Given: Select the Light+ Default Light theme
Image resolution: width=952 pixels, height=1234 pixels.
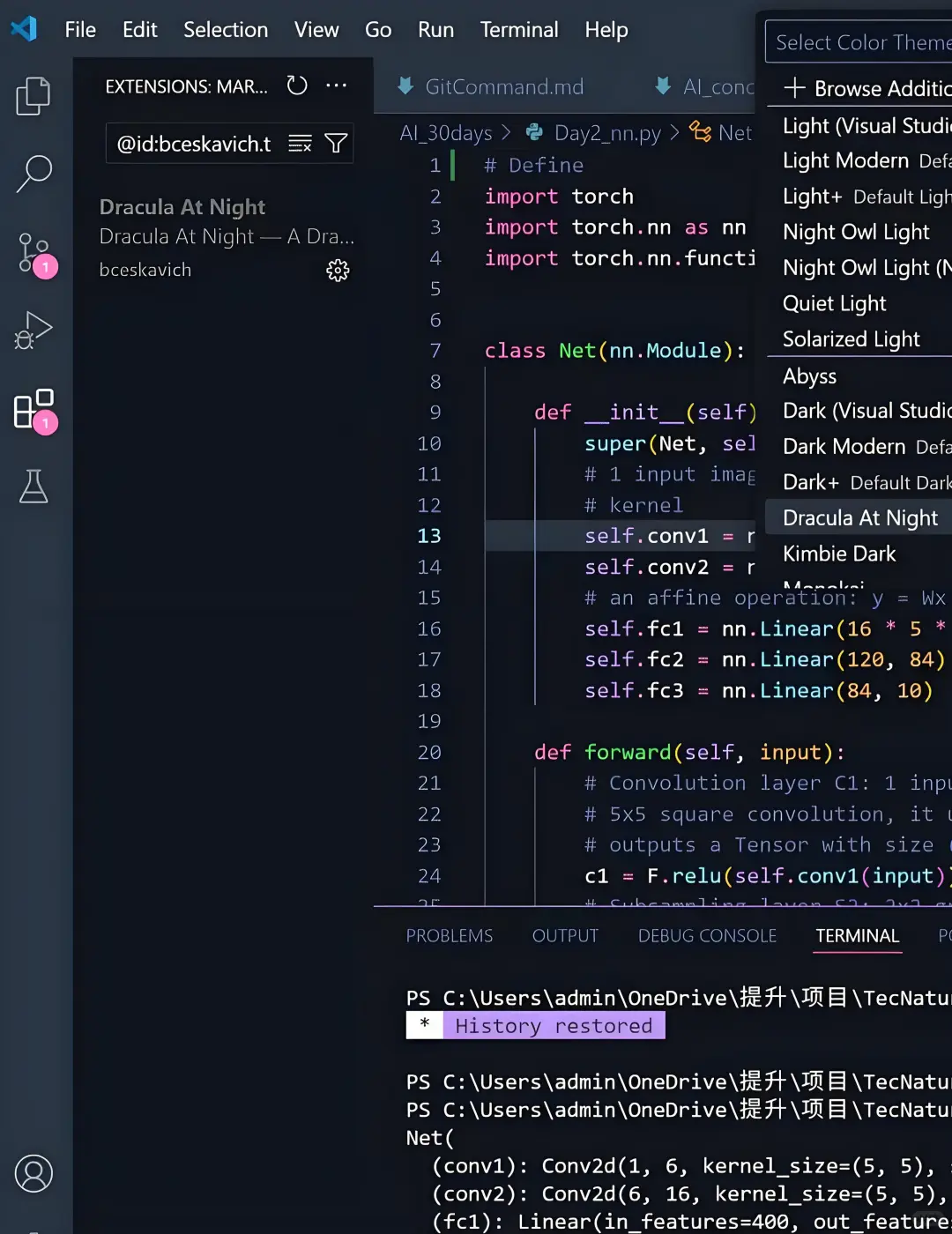Looking at the screenshot, I should (859, 197).
